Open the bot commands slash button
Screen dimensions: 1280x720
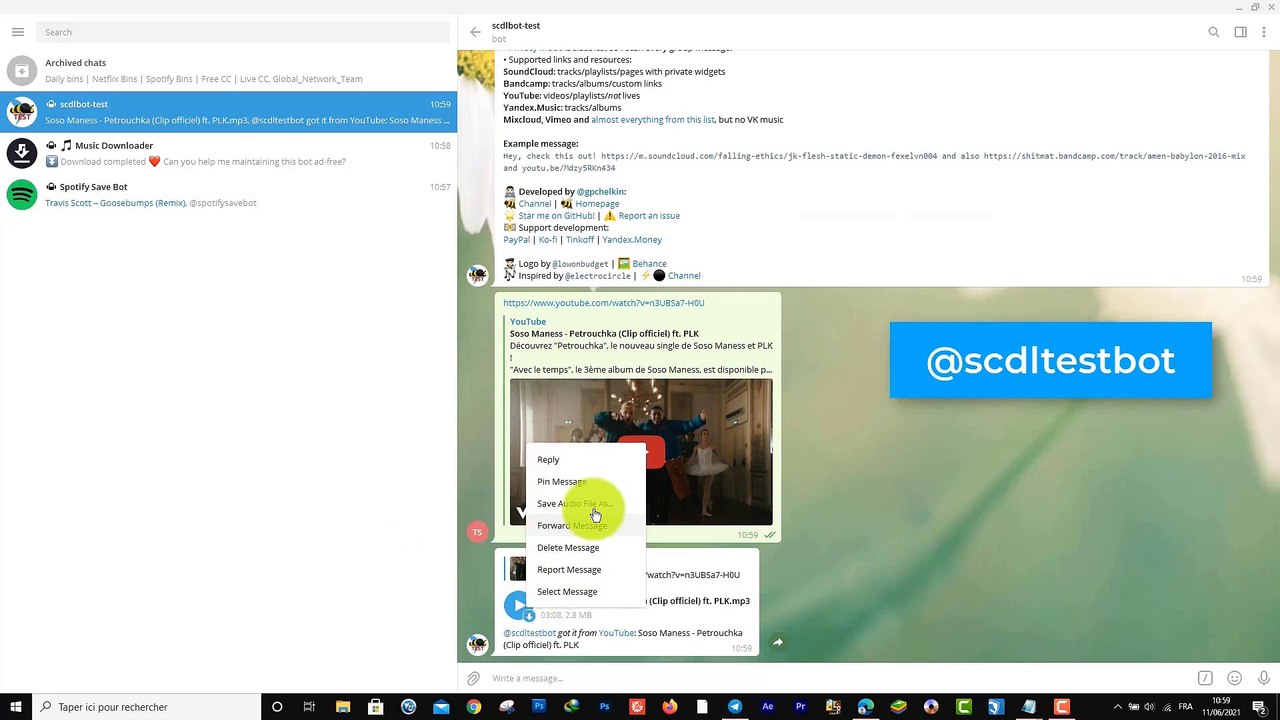[1205, 678]
